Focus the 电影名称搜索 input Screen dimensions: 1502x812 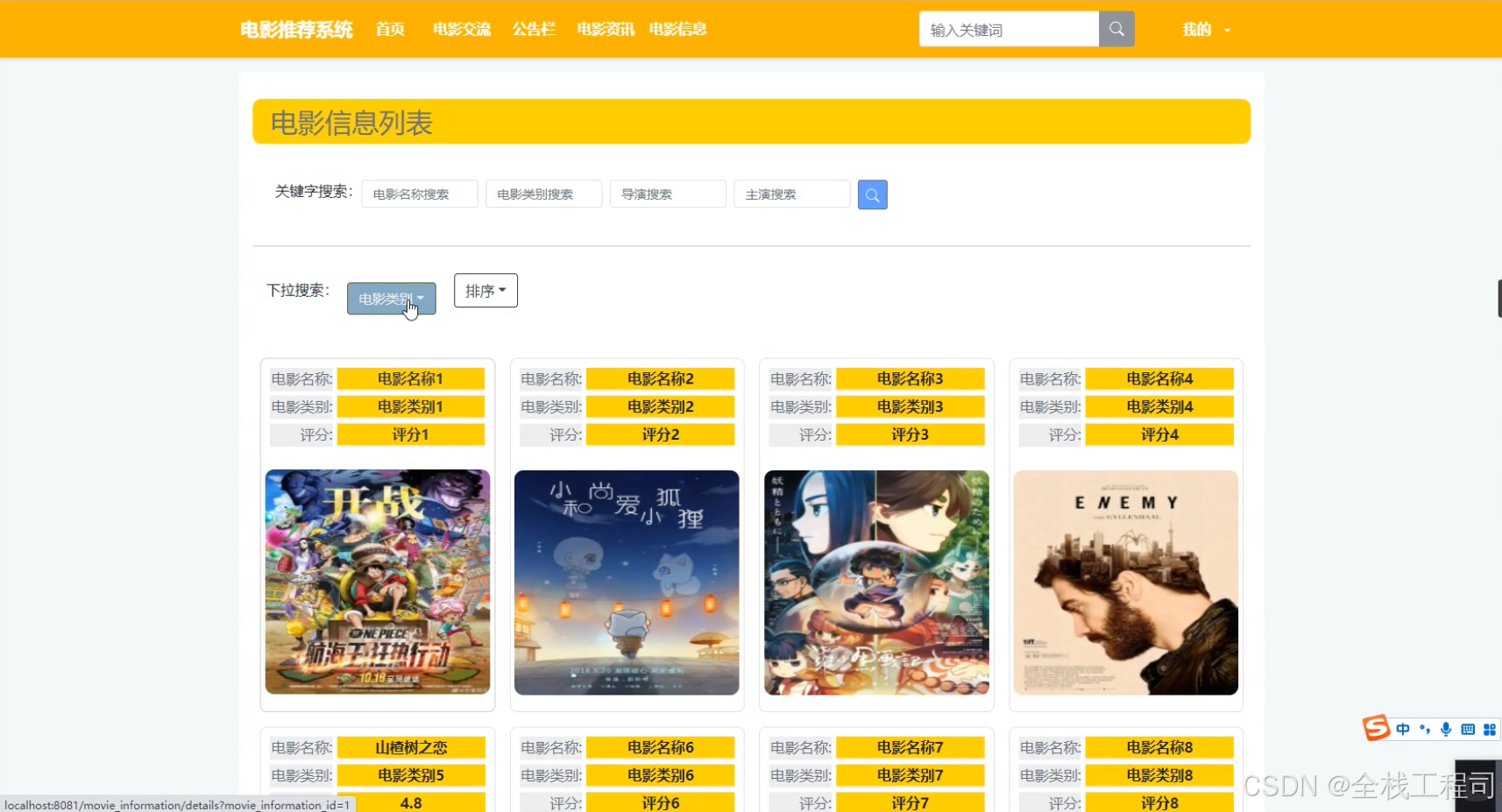(420, 194)
